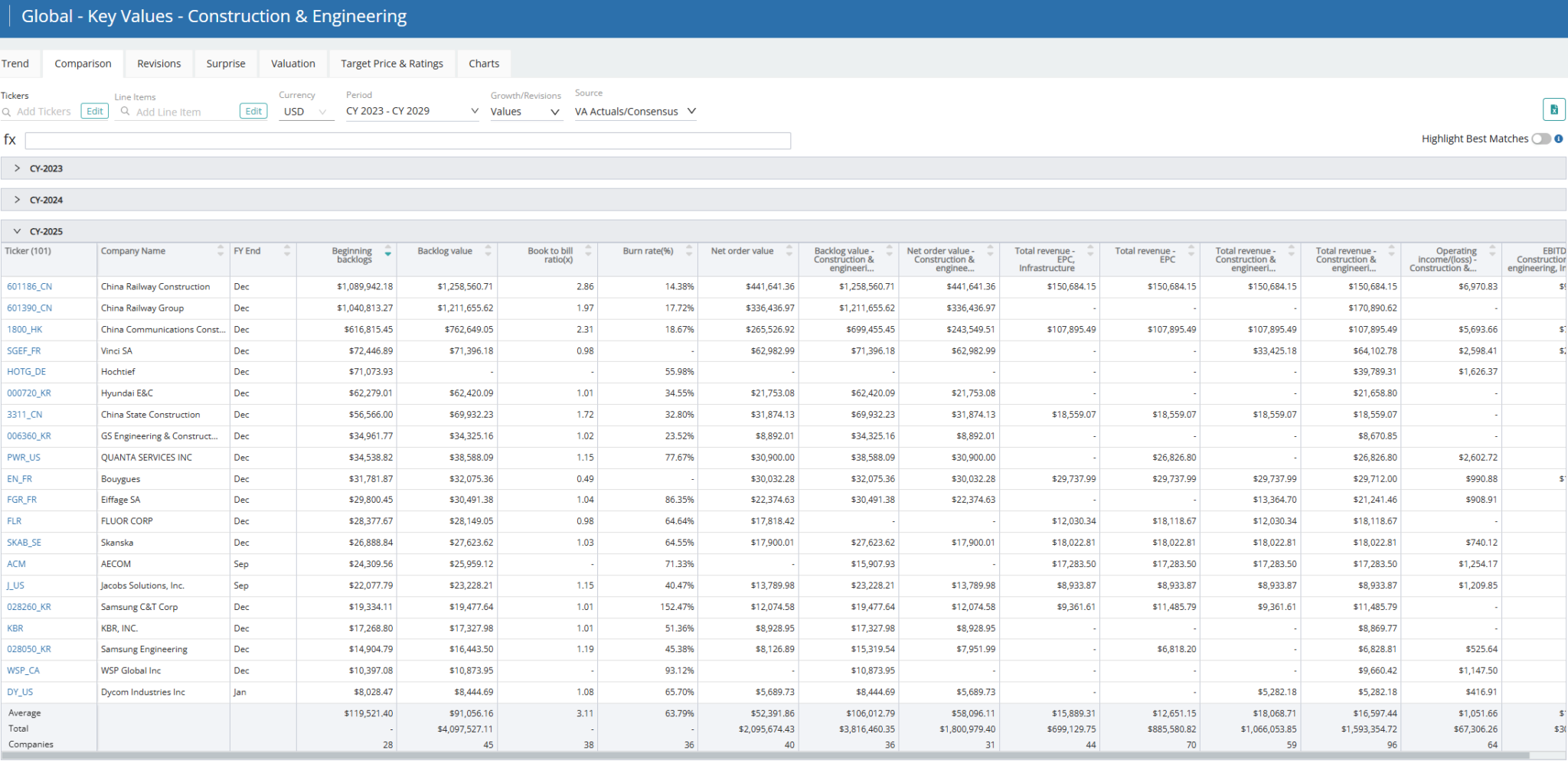The height and width of the screenshot is (763, 1568).
Task: Click the Burn rate(%) sort icon
Action: coord(688,250)
